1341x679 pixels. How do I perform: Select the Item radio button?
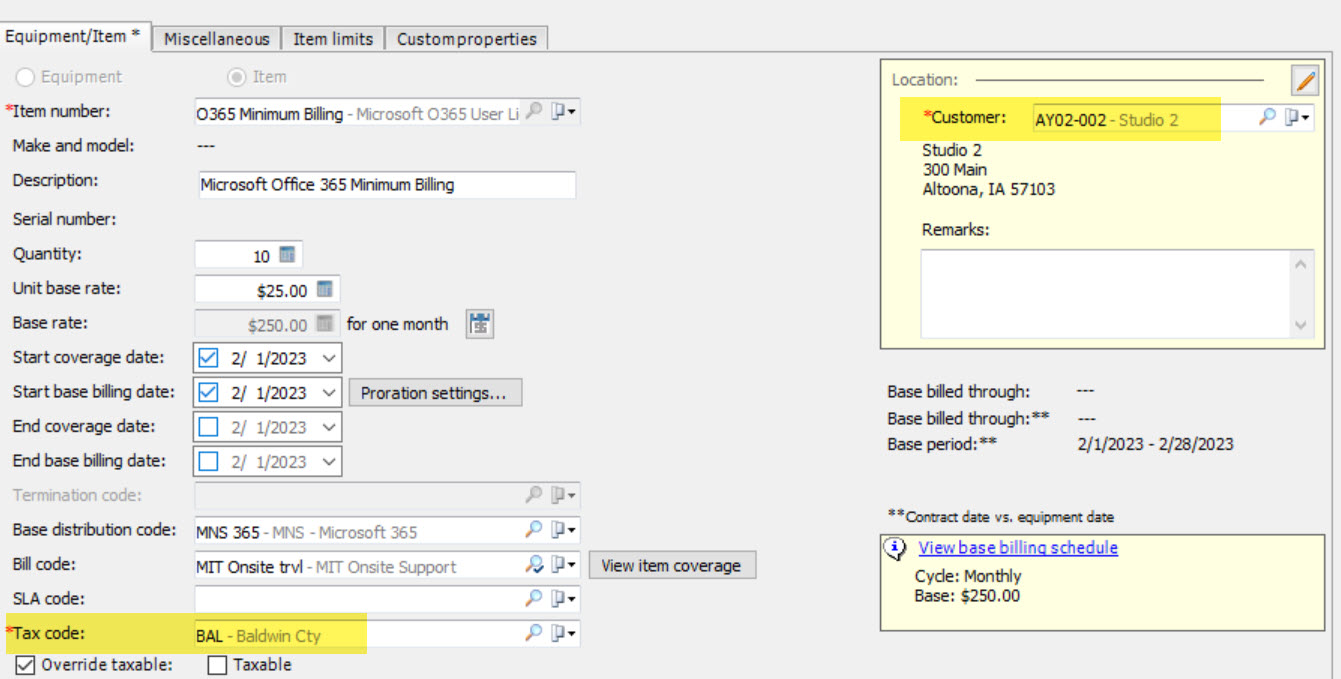pyautogui.click(x=237, y=77)
